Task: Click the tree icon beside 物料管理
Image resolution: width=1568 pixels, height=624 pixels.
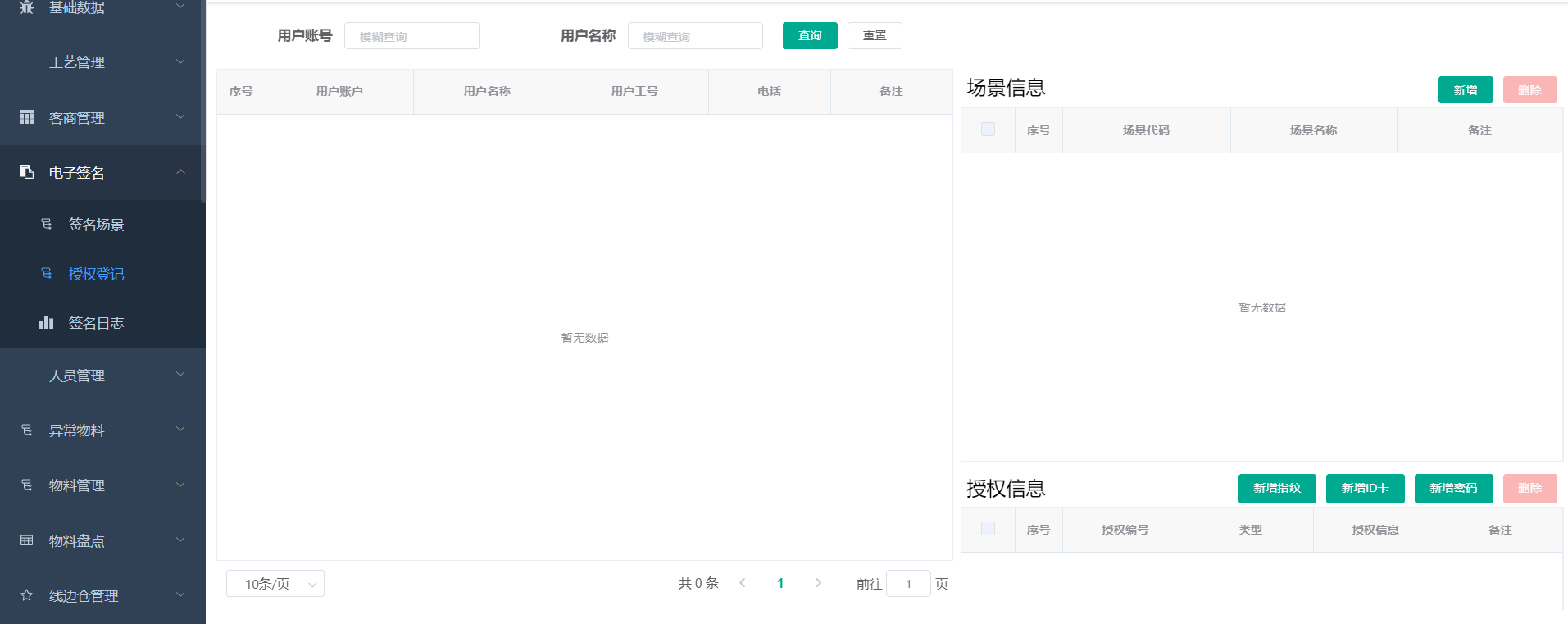Action: pos(26,485)
